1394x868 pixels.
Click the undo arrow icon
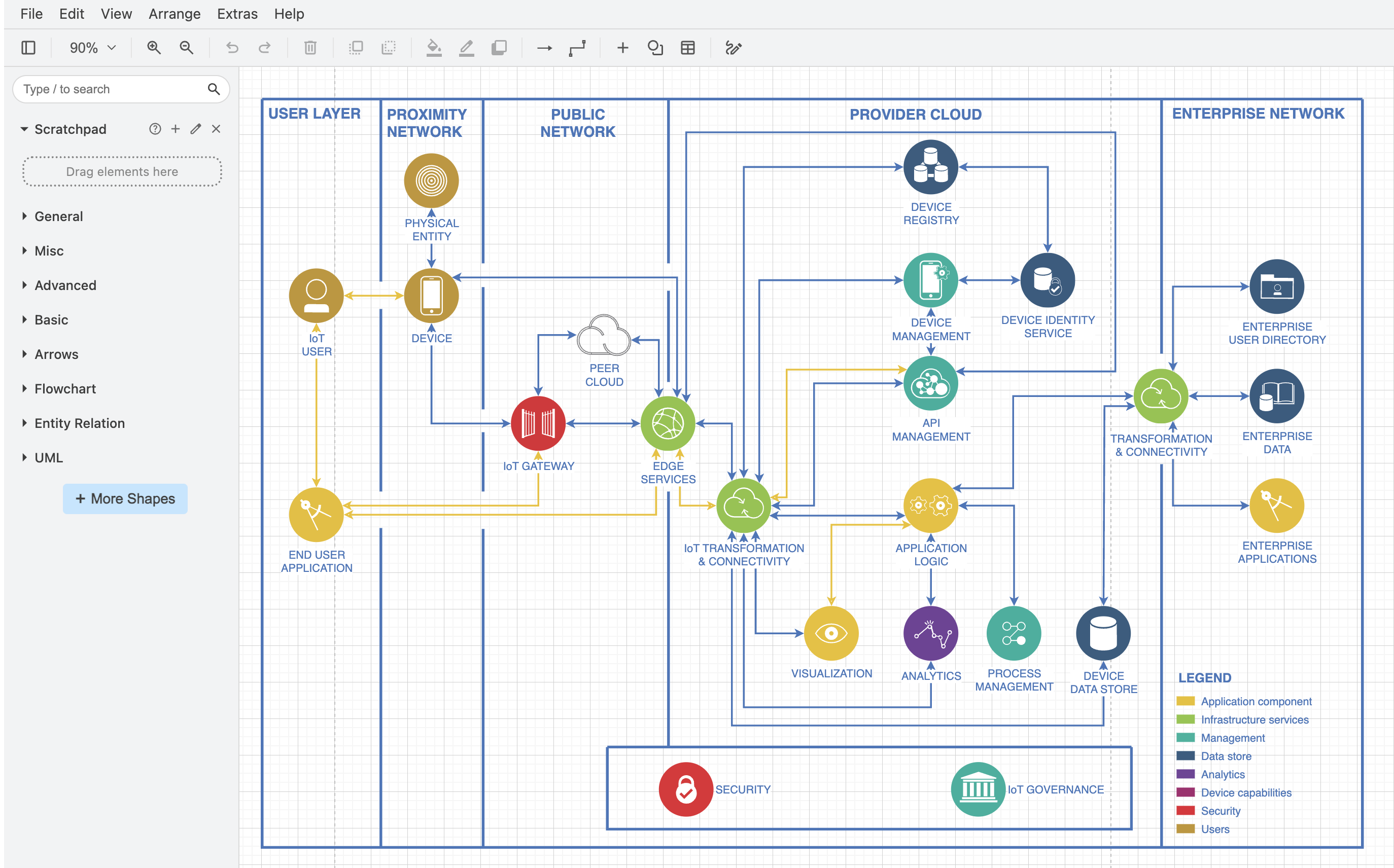232,48
